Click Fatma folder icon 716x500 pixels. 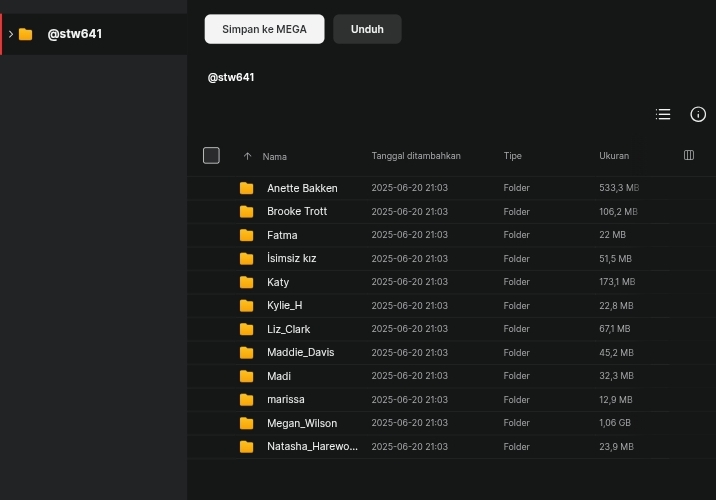[247, 235]
